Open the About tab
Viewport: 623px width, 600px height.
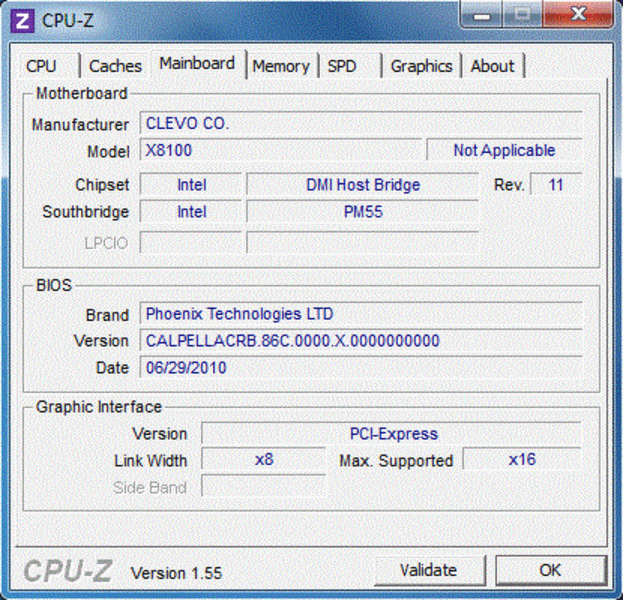tap(493, 66)
